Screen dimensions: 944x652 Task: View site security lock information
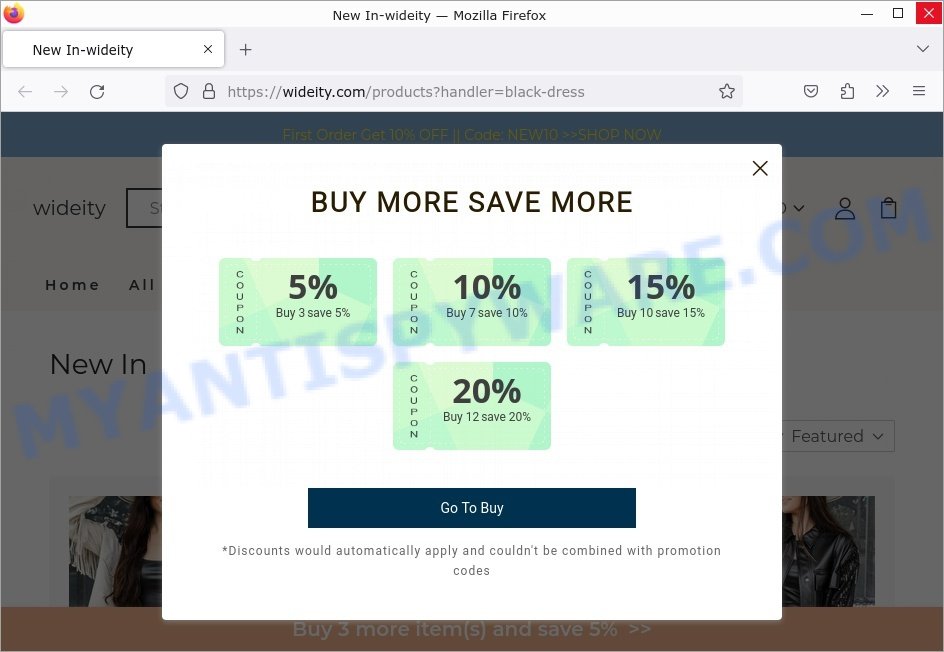(209, 92)
